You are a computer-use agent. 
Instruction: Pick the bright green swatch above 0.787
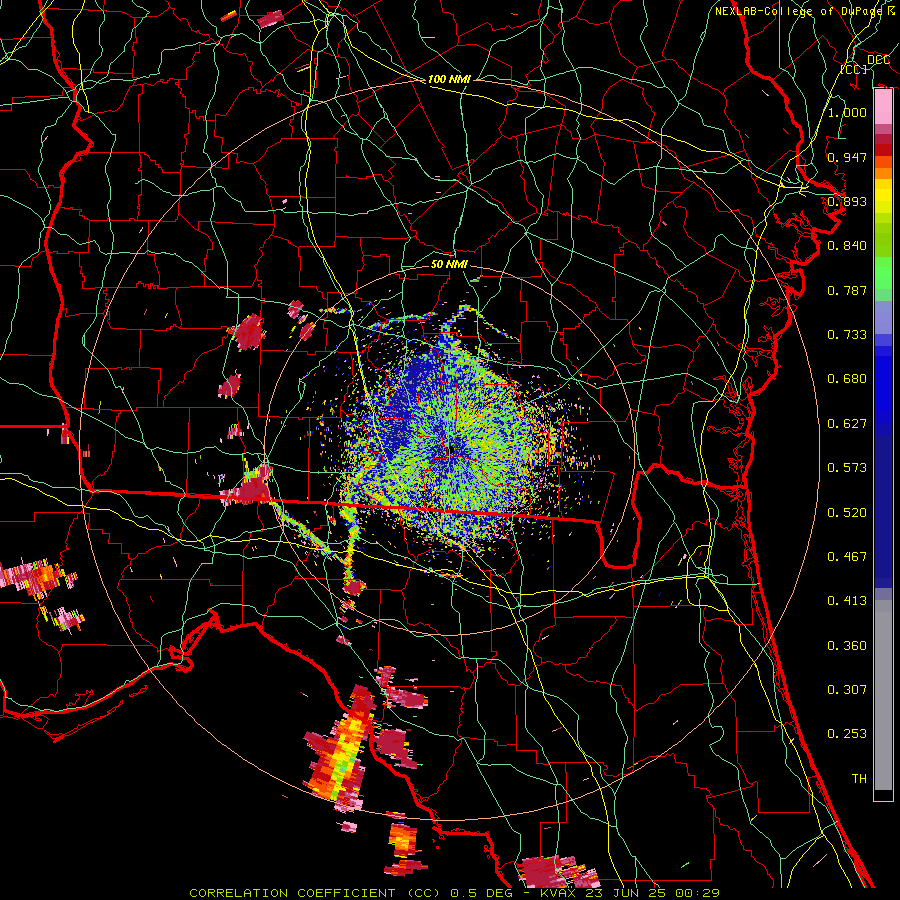click(x=883, y=273)
